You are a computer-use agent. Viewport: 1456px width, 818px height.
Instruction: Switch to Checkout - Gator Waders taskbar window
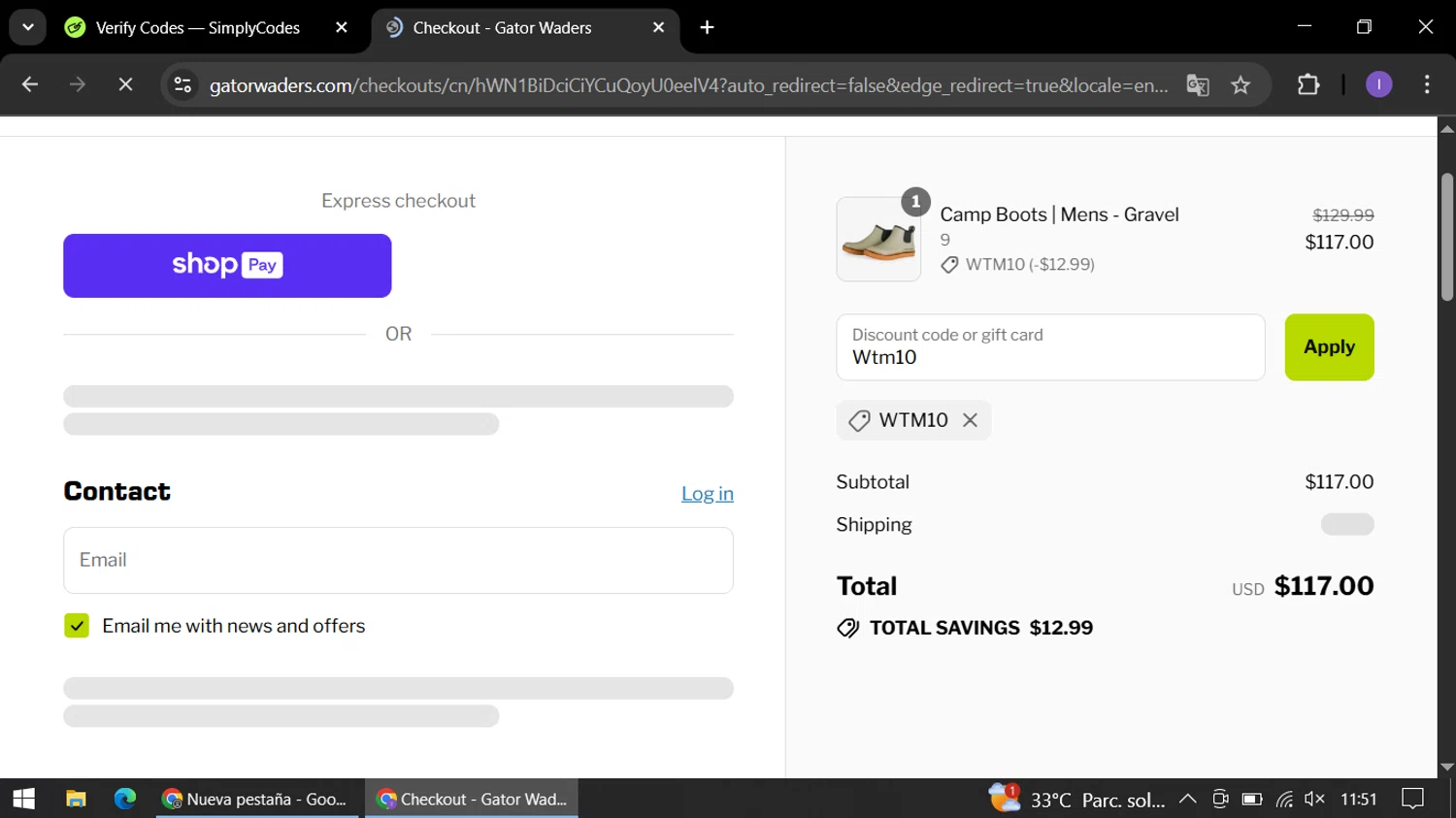click(x=472, y=799)
